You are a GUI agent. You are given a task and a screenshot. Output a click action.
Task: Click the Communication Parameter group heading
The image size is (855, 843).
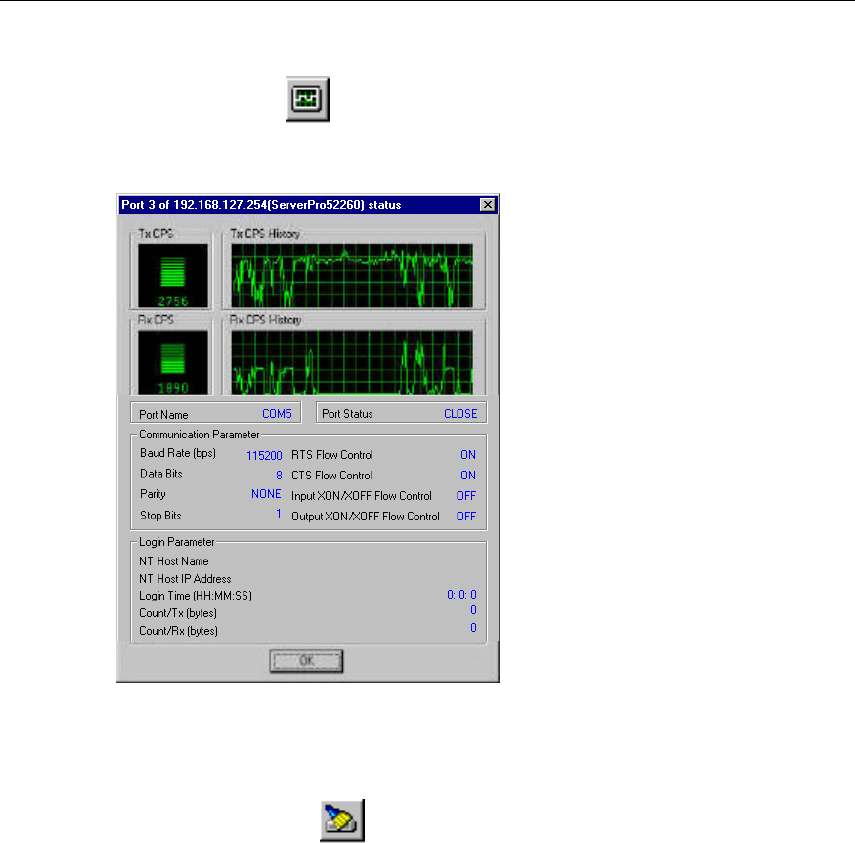tap(199, 435)
